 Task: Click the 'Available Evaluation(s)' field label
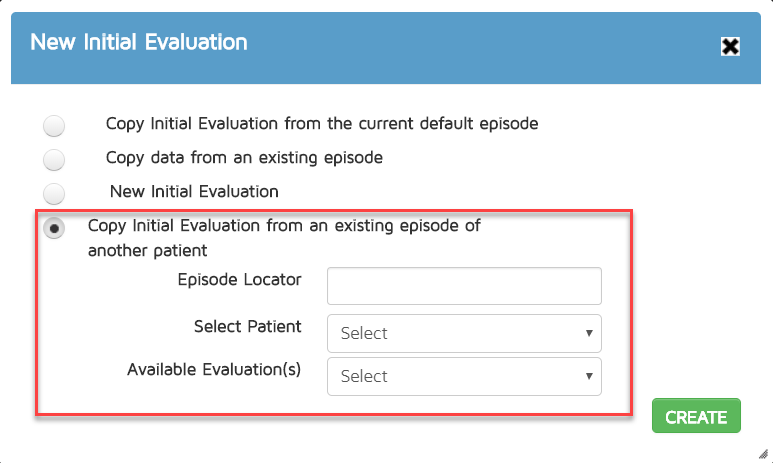214,369
